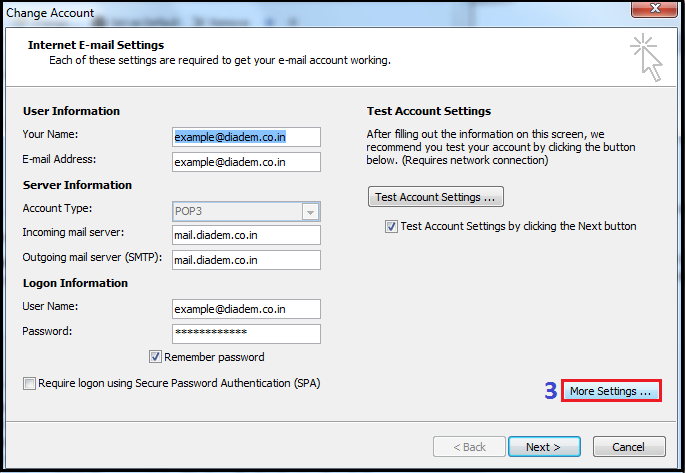Open More Settings
Viewport: 685px width, 473px height.
[610, 392]
